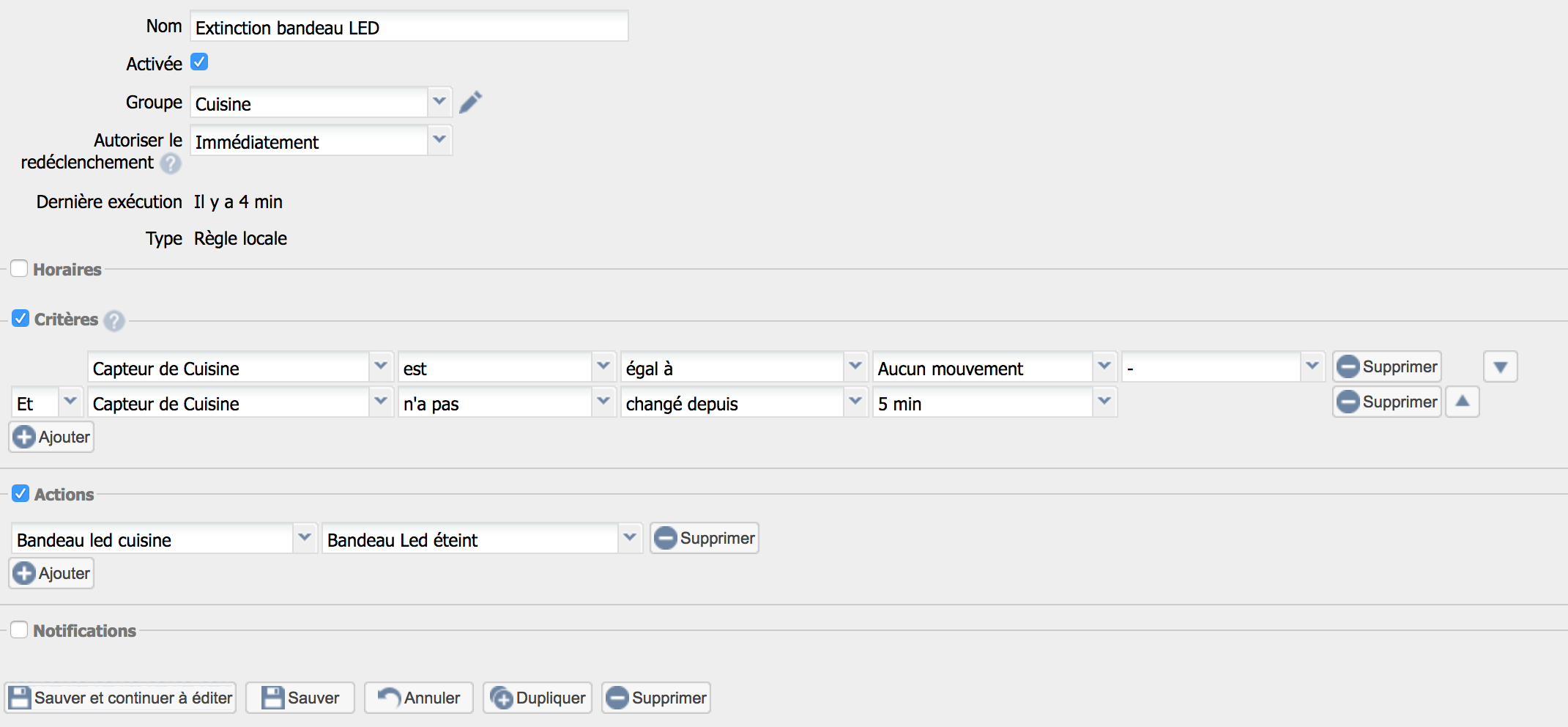
Task: Click the pencil icon to edit the group
Action: tap(471, 102)
